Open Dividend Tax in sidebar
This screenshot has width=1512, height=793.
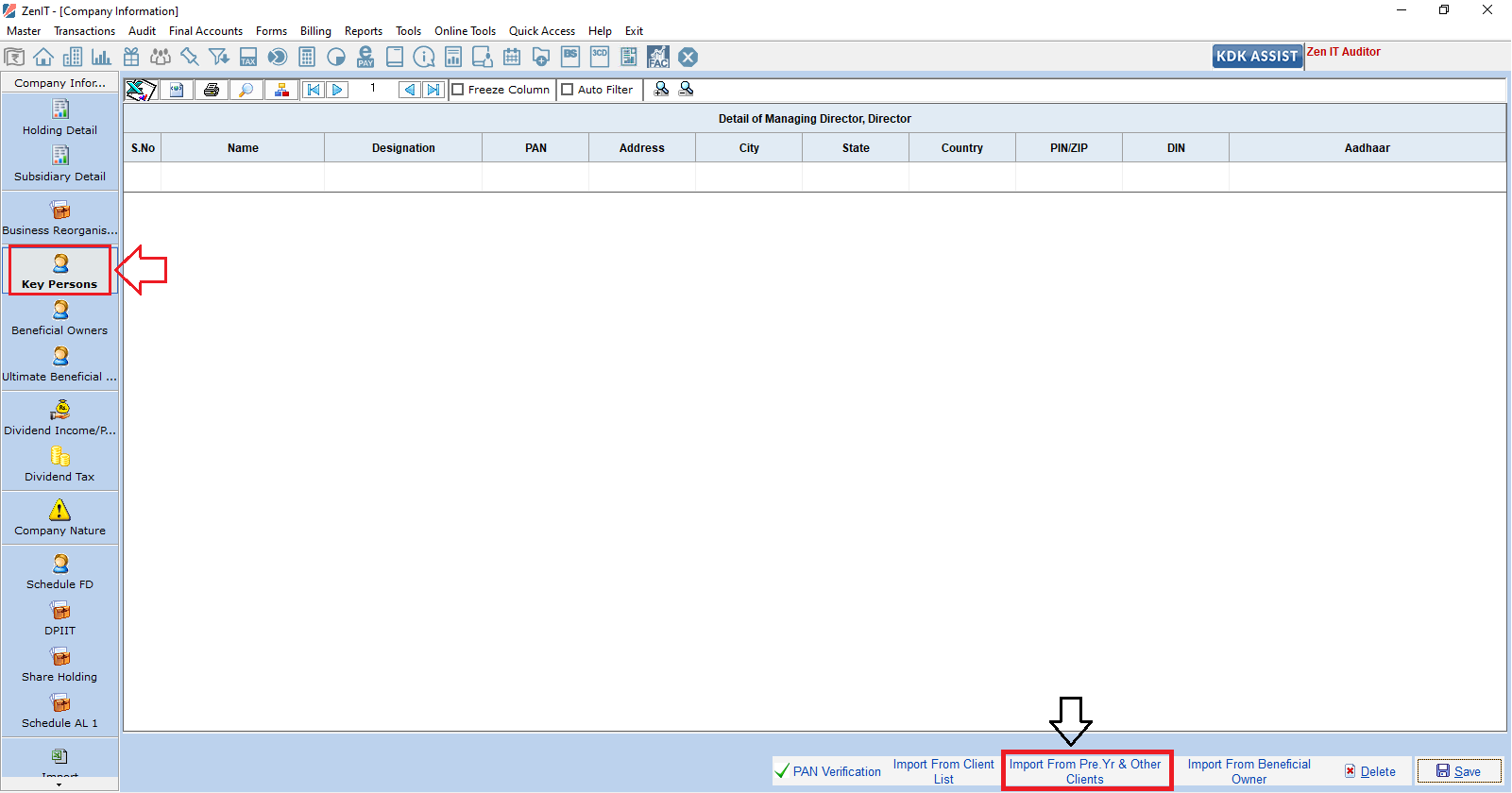coord(59,464)
